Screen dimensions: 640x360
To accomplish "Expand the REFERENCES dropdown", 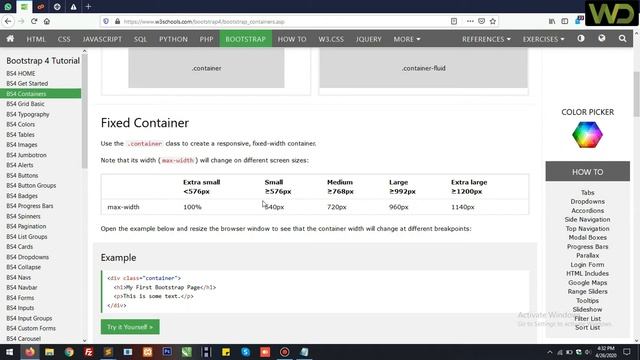I will pyautogui.click(x=486, y=39).
